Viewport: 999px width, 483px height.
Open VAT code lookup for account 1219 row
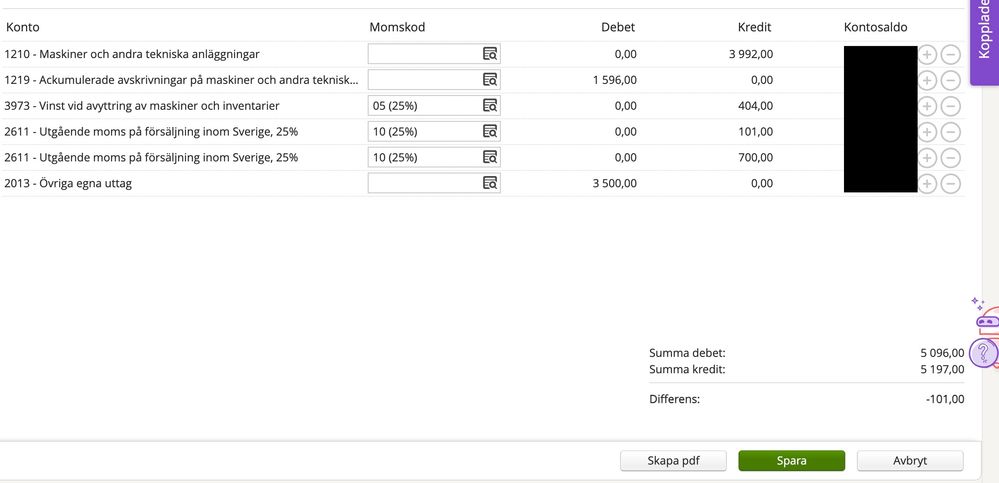(x=490, y=80)
